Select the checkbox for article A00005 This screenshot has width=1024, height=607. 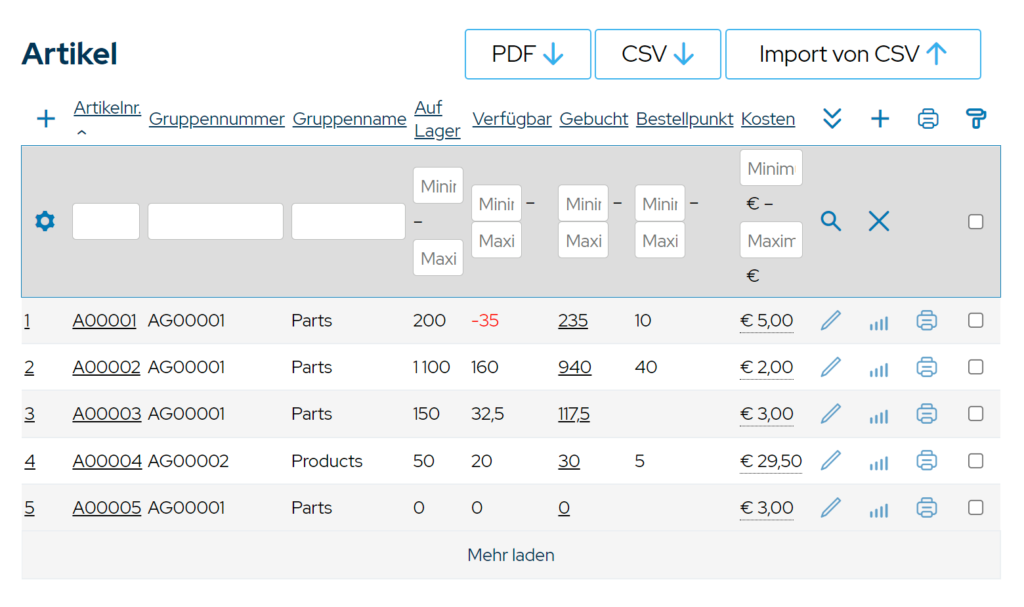[x=976, y=508]
